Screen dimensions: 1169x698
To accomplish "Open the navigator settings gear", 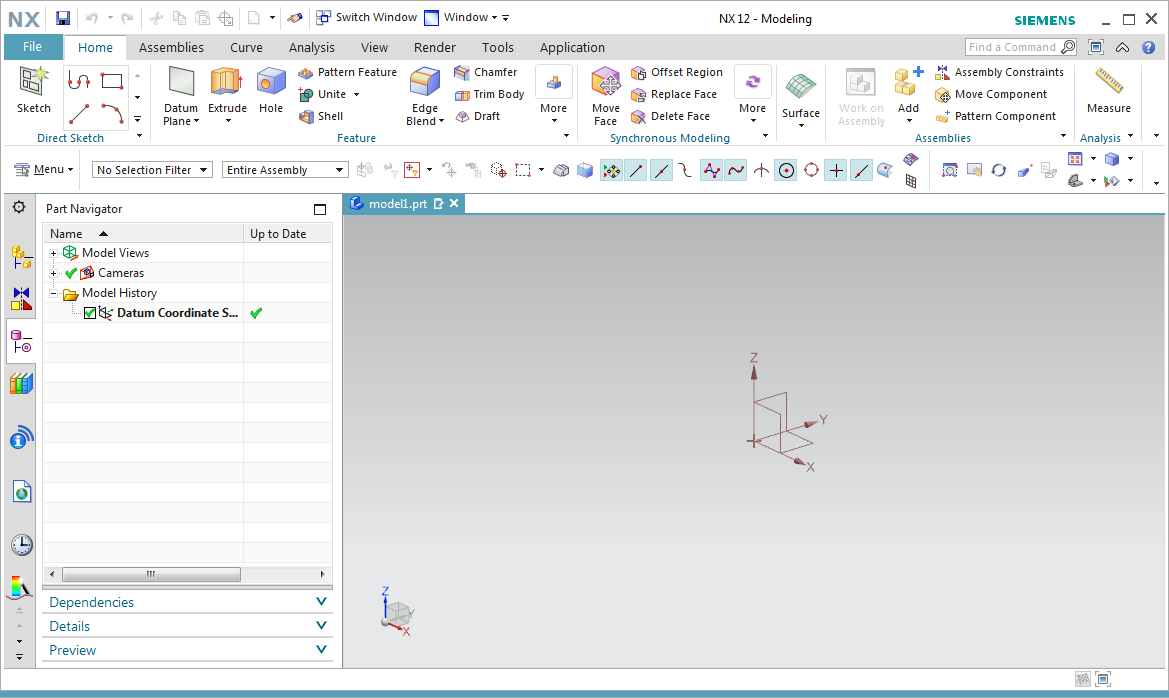I will click(x=19, y=207).
